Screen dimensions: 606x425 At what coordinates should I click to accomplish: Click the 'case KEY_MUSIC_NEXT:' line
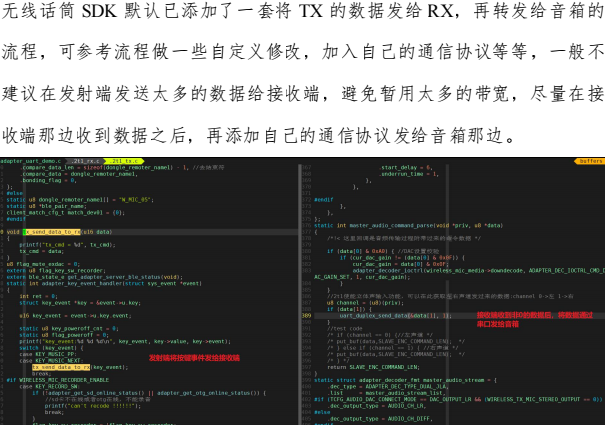click(51, 360)
